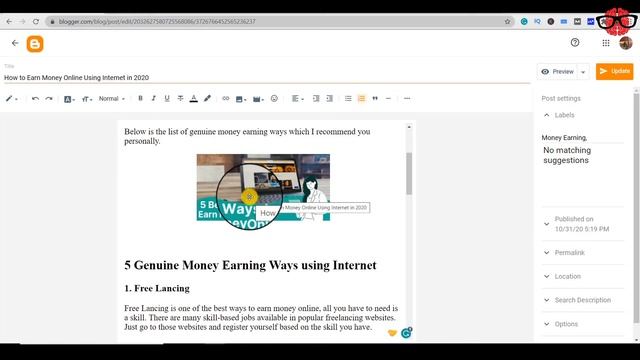Redo the last edit
This screenshot has width=640, height=360.
pos(49,98)
